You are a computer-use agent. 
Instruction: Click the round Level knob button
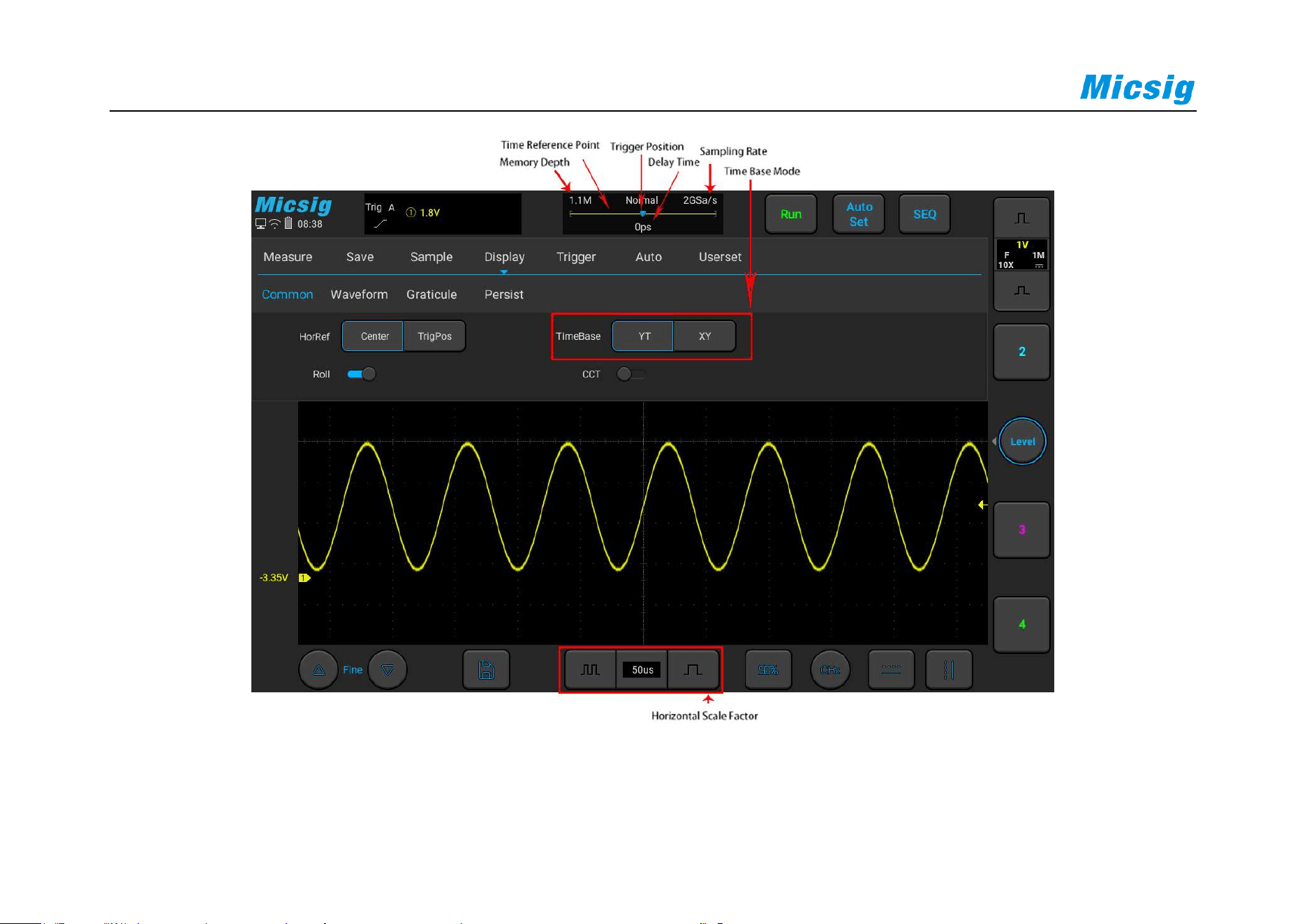tap(1022, 441)
